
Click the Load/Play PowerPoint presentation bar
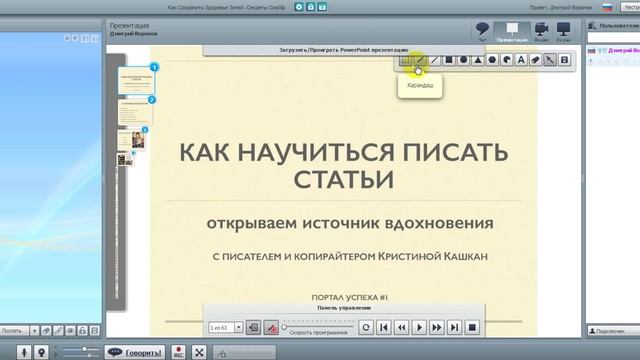click(344, 50)
